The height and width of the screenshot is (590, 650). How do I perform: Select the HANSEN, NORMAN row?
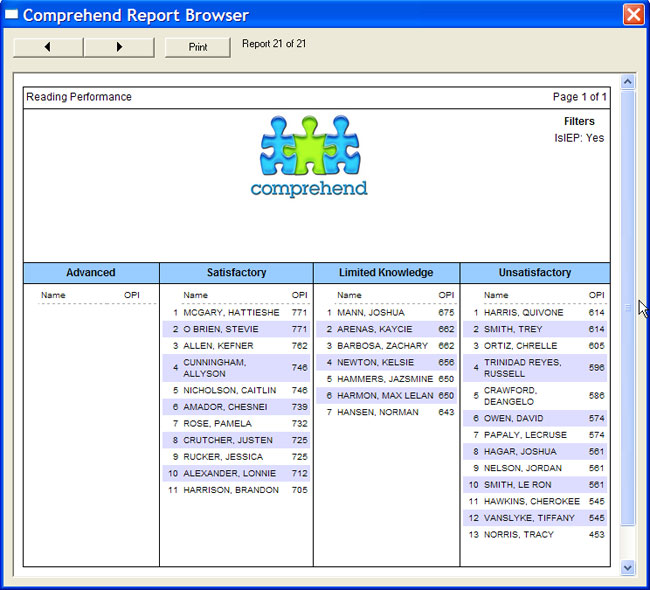tap(386, 412)
